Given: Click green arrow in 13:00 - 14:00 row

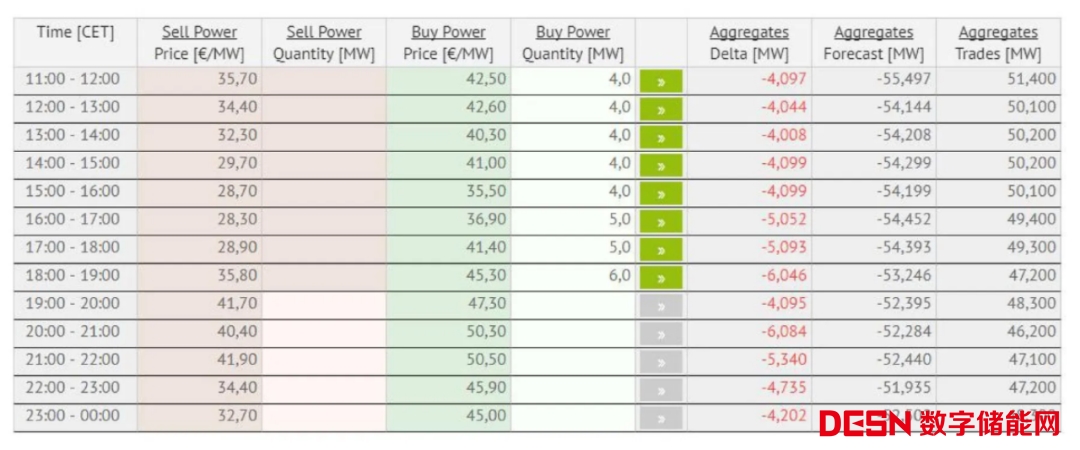Looking at the screenshot, I should [660, 137].
